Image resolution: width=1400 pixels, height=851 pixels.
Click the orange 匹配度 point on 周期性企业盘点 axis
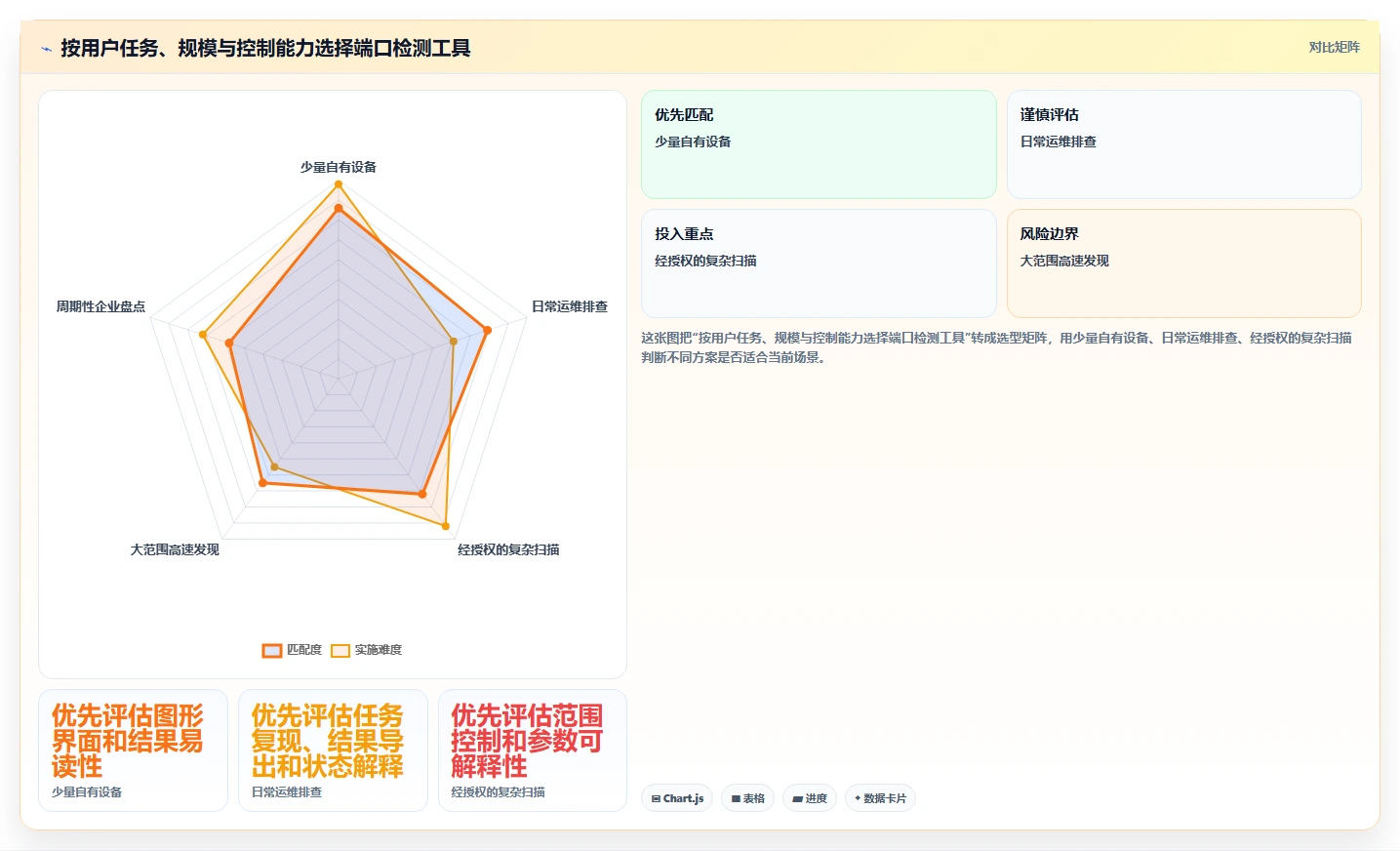[229, 344]
